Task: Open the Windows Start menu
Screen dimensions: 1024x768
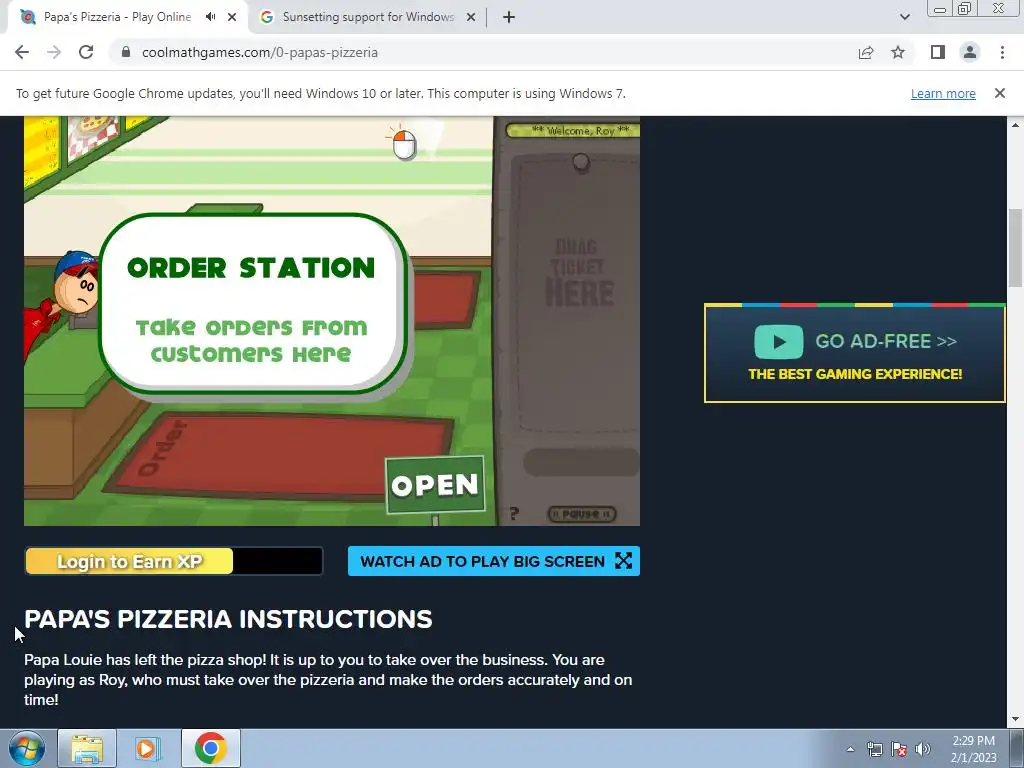Action: 27,748
